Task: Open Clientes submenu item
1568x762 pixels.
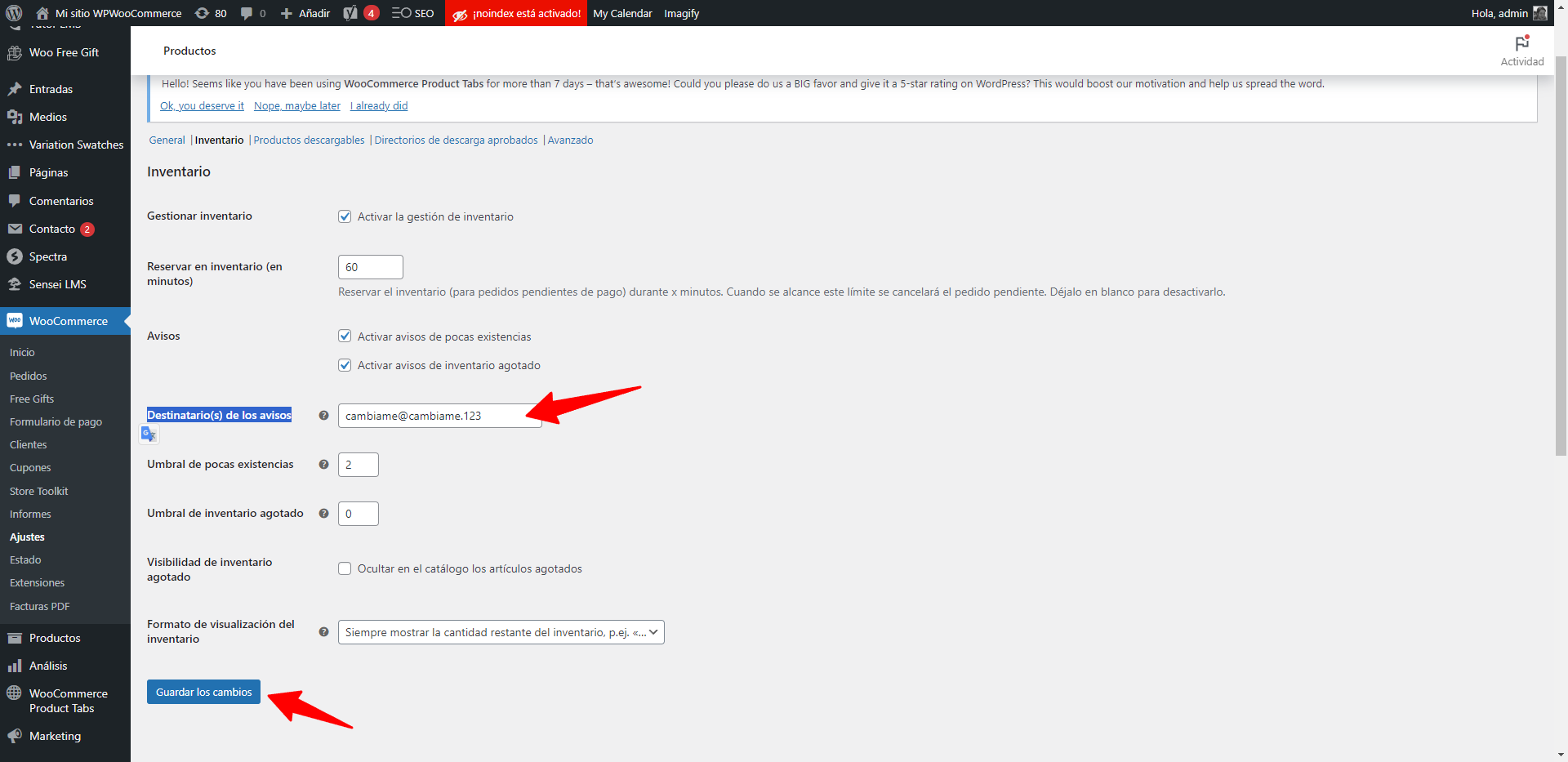Action: click(x=29, y=445)
